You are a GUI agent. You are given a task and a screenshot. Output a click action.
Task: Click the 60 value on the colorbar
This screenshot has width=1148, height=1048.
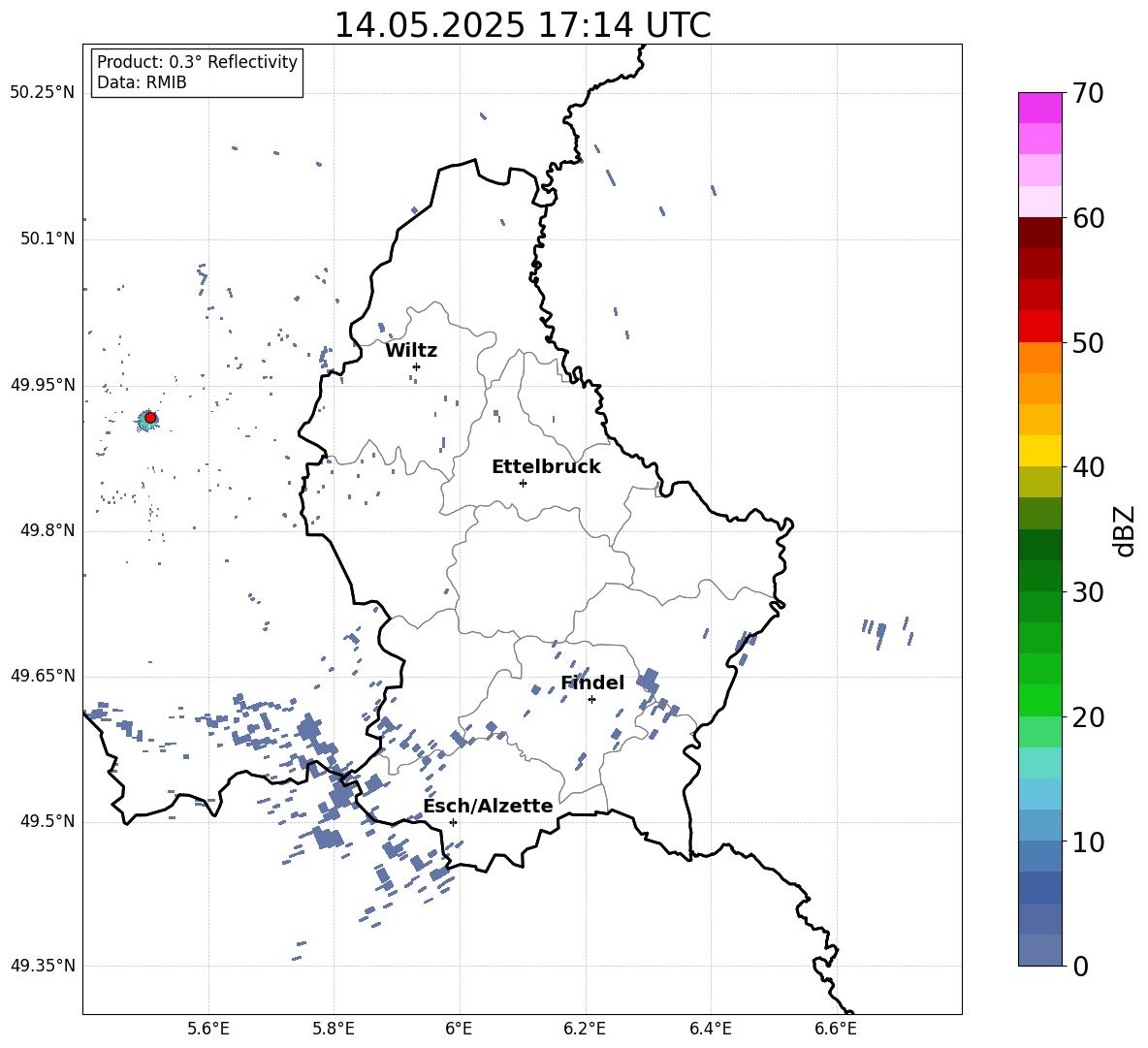point(1088,218)
